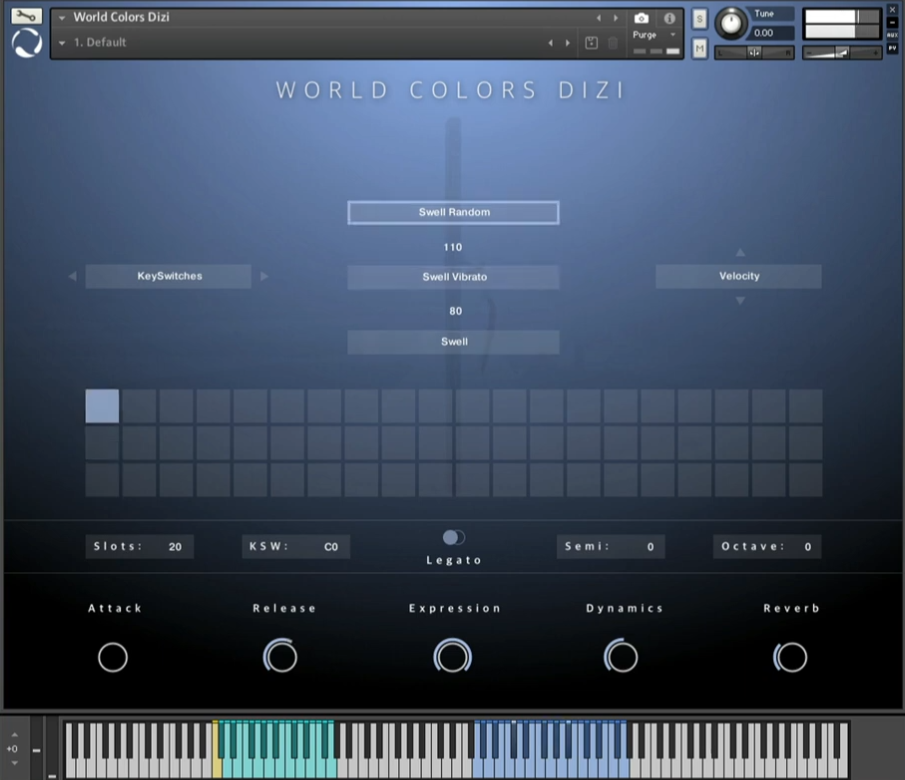Click the camera snapshot icon

click(641, 18)
